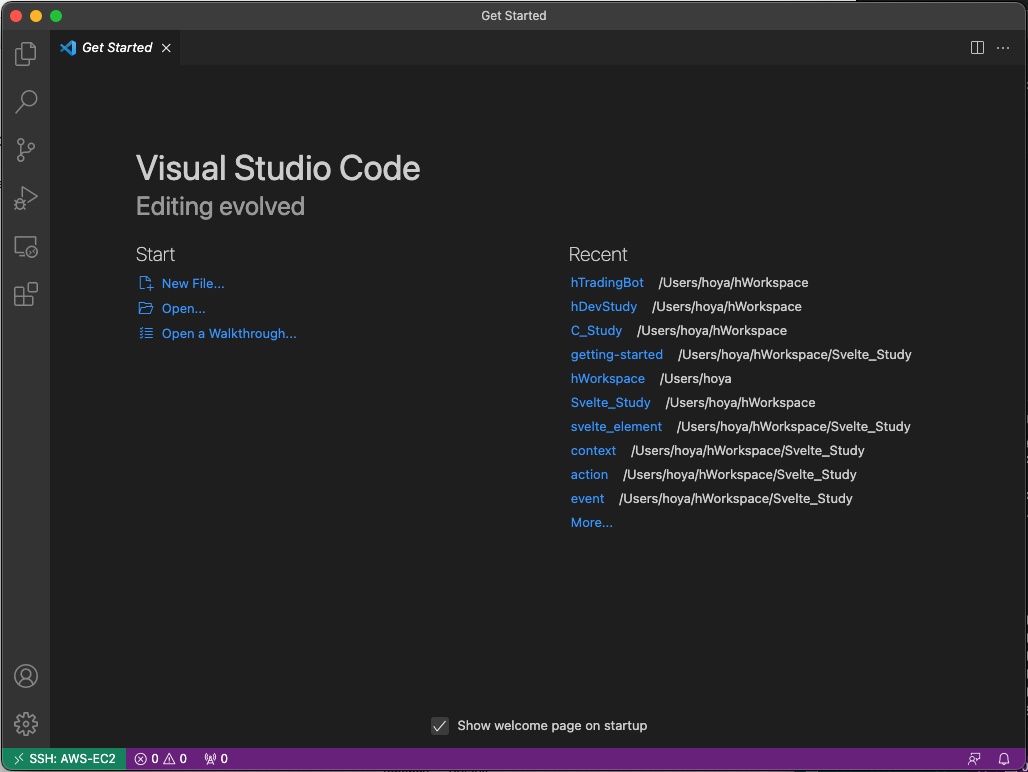Open the Run and Debug view icon
The image size is (1028, 772).
tap(26, 198)
